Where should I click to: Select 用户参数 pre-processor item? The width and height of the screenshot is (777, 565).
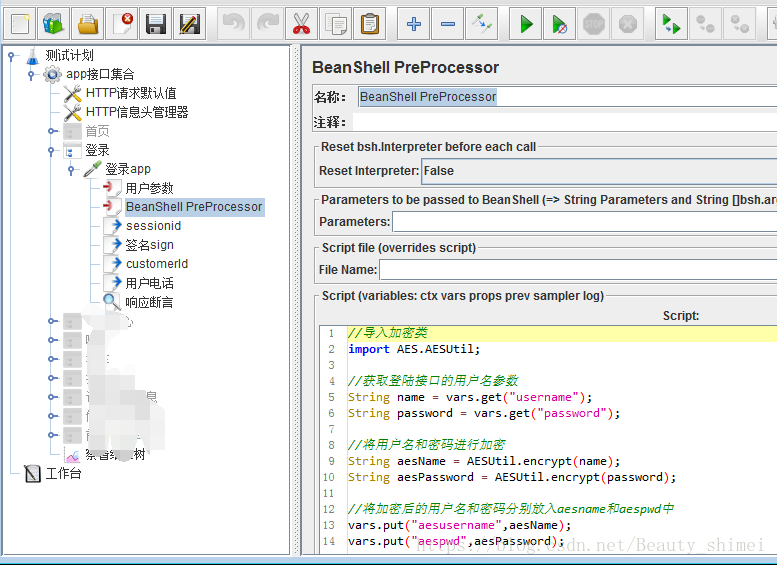point(149,188)
